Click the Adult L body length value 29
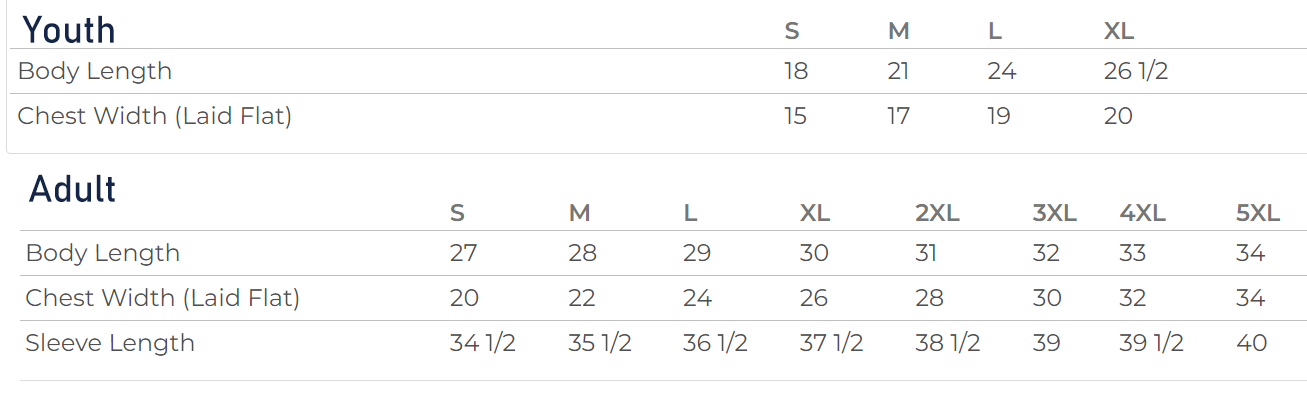 coord(697,253)
